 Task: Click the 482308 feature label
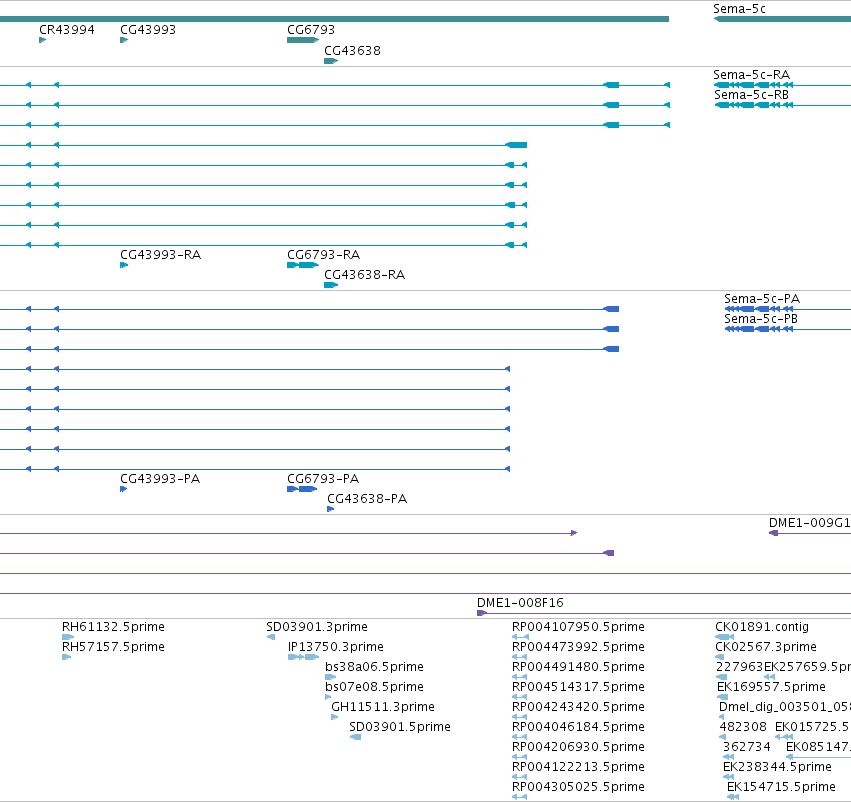click(743, 727)
